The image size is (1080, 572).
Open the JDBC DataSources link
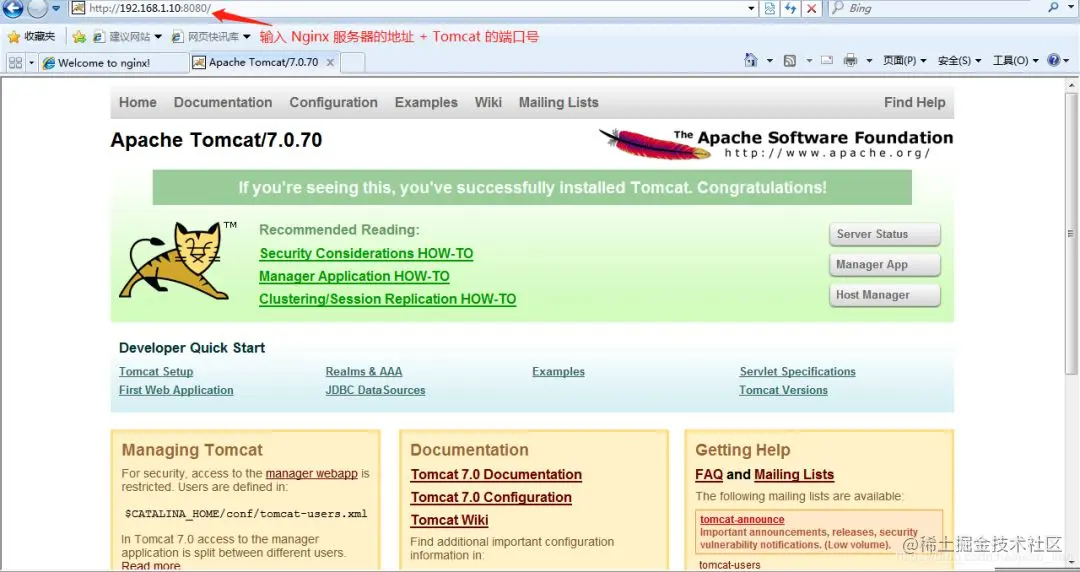point(375,390)
